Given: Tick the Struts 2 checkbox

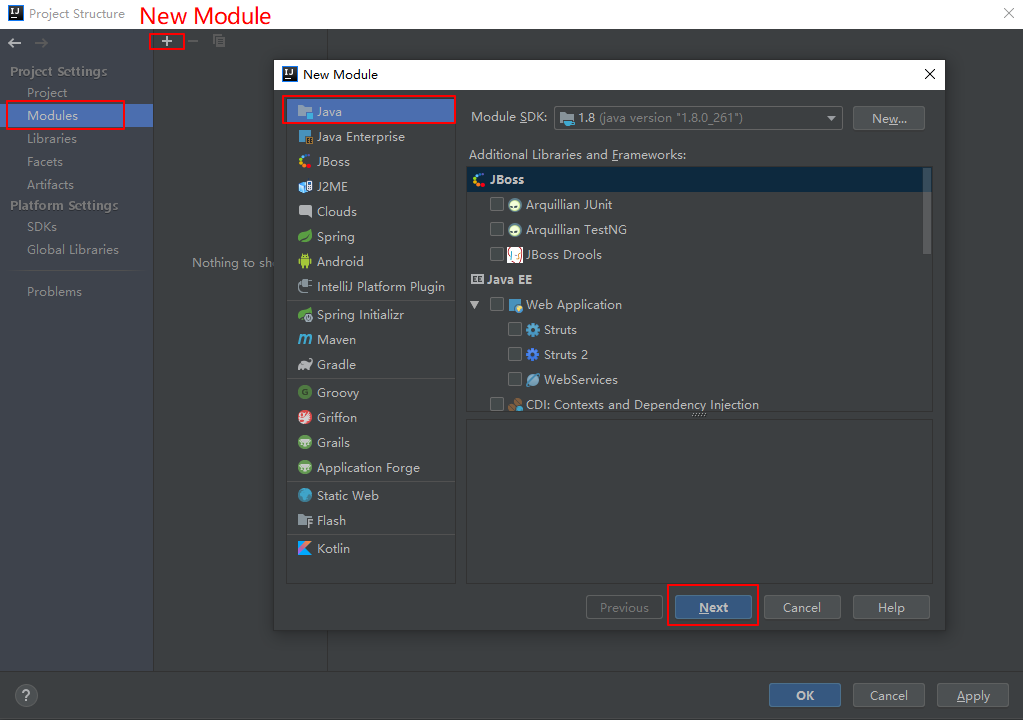Looking at the screenshot, I should click(x=515, y=355).
